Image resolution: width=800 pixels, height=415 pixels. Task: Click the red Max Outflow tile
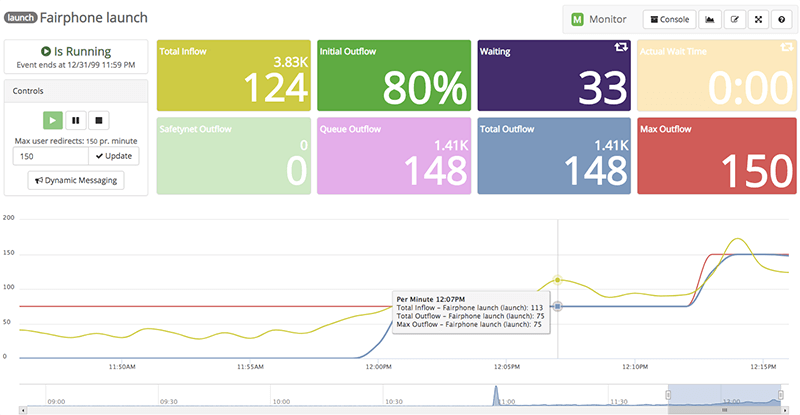(714, 157)
